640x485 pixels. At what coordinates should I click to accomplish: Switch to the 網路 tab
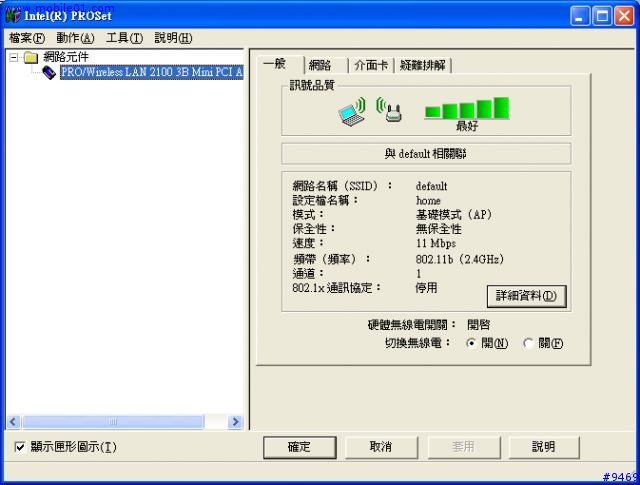326,65
